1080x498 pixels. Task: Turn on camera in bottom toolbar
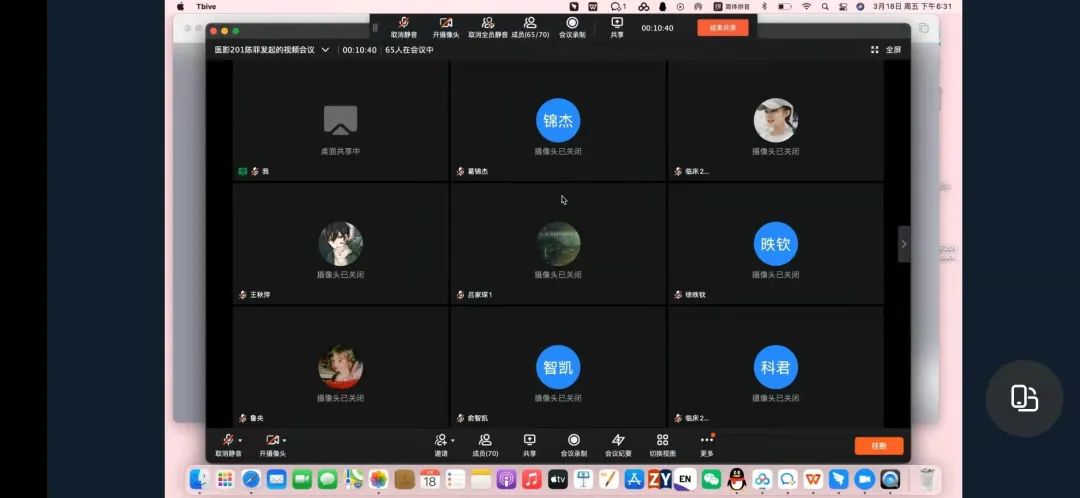pos(270,441)
